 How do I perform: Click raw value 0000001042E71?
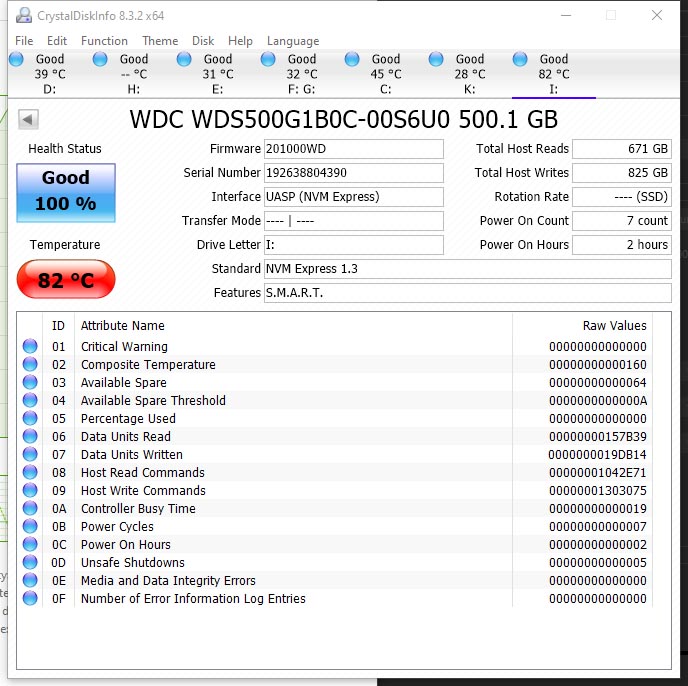598,473
